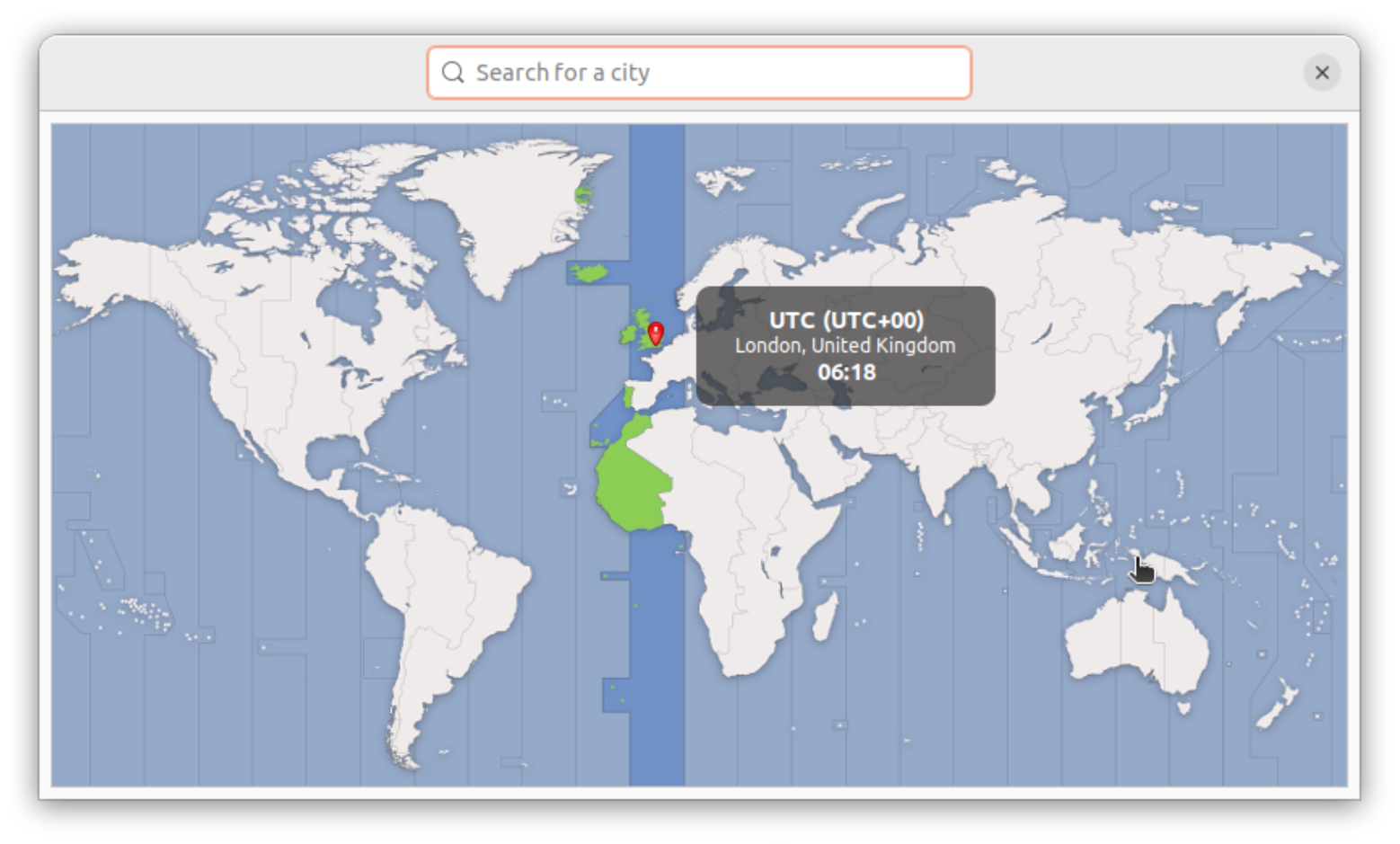Screen dimensions: 1400x844
Task: Click the red location pin on London
Action: pyautogui.click(x=656, y=333)
